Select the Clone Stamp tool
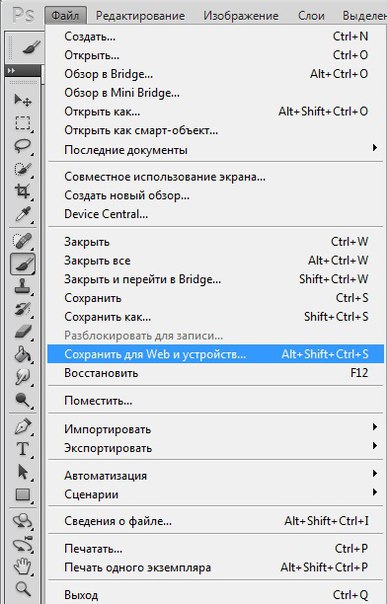This screenshot has width=387, height=604. [23, 286]
